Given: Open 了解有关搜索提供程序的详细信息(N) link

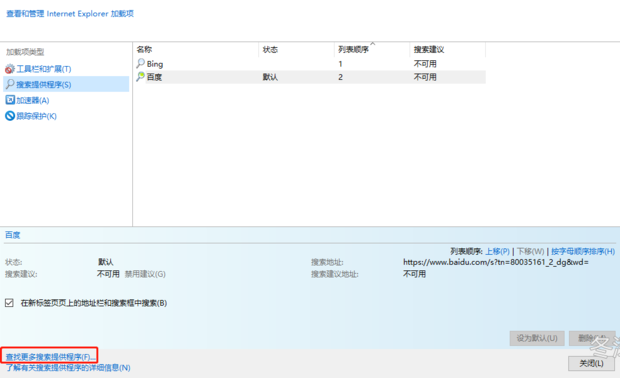Looking at the screenshot, I should coord(68,368).
